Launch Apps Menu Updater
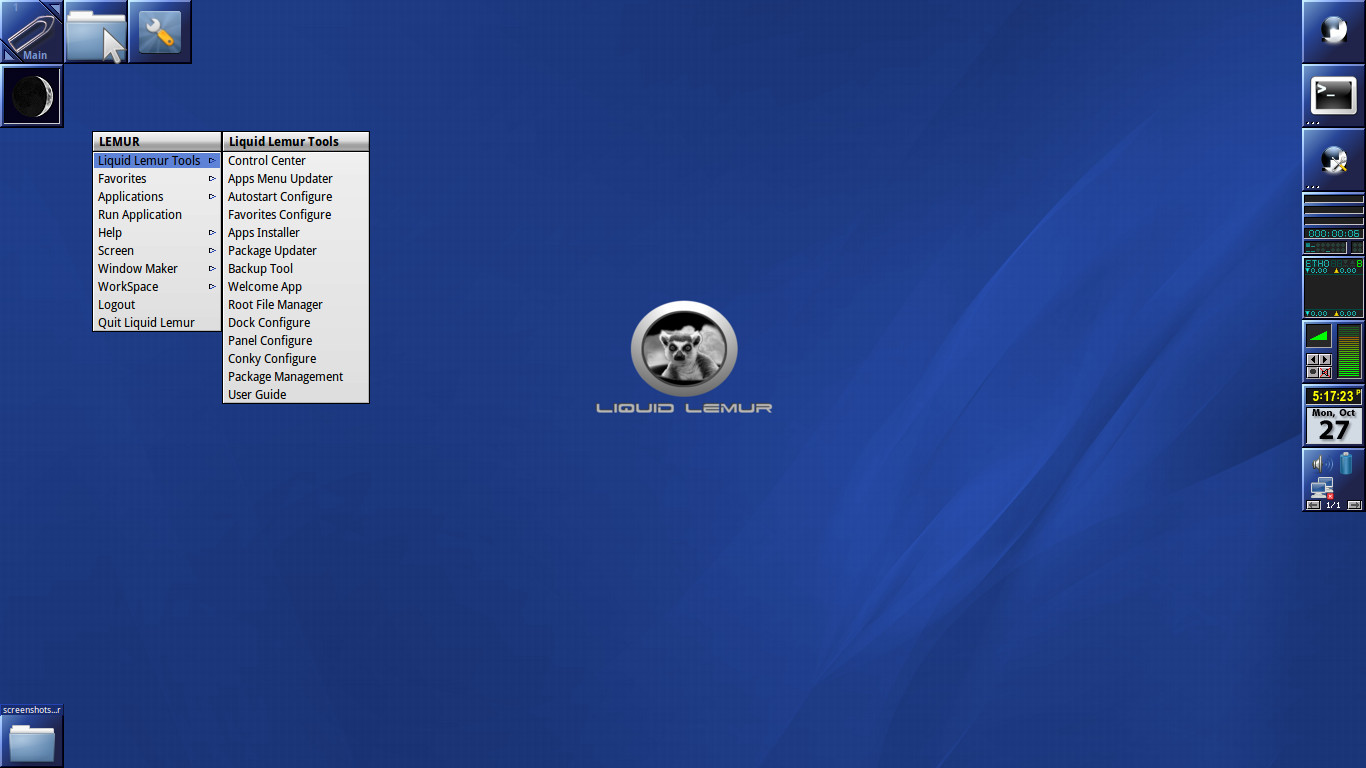 point(296,179)
